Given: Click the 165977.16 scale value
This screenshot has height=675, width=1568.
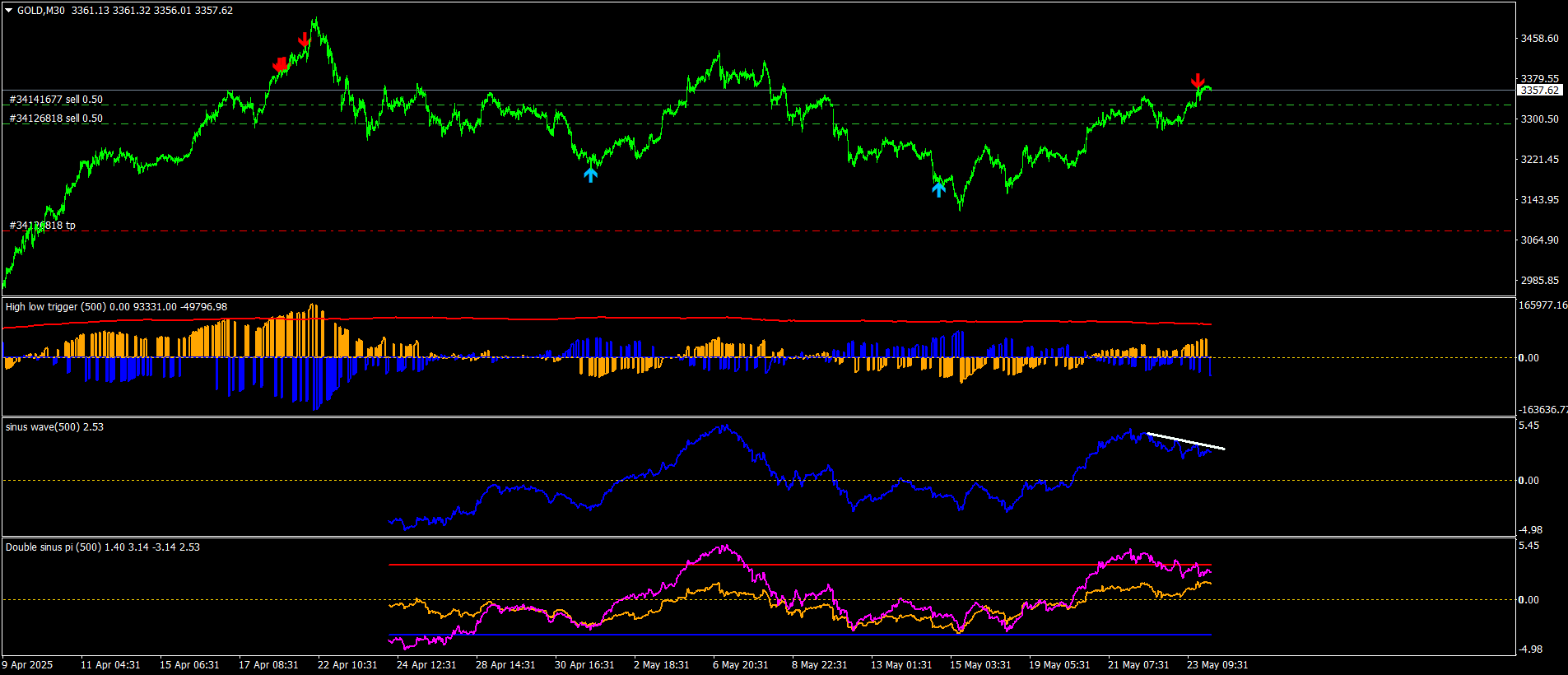Looking at the screenshot, I should (1542, 305).
